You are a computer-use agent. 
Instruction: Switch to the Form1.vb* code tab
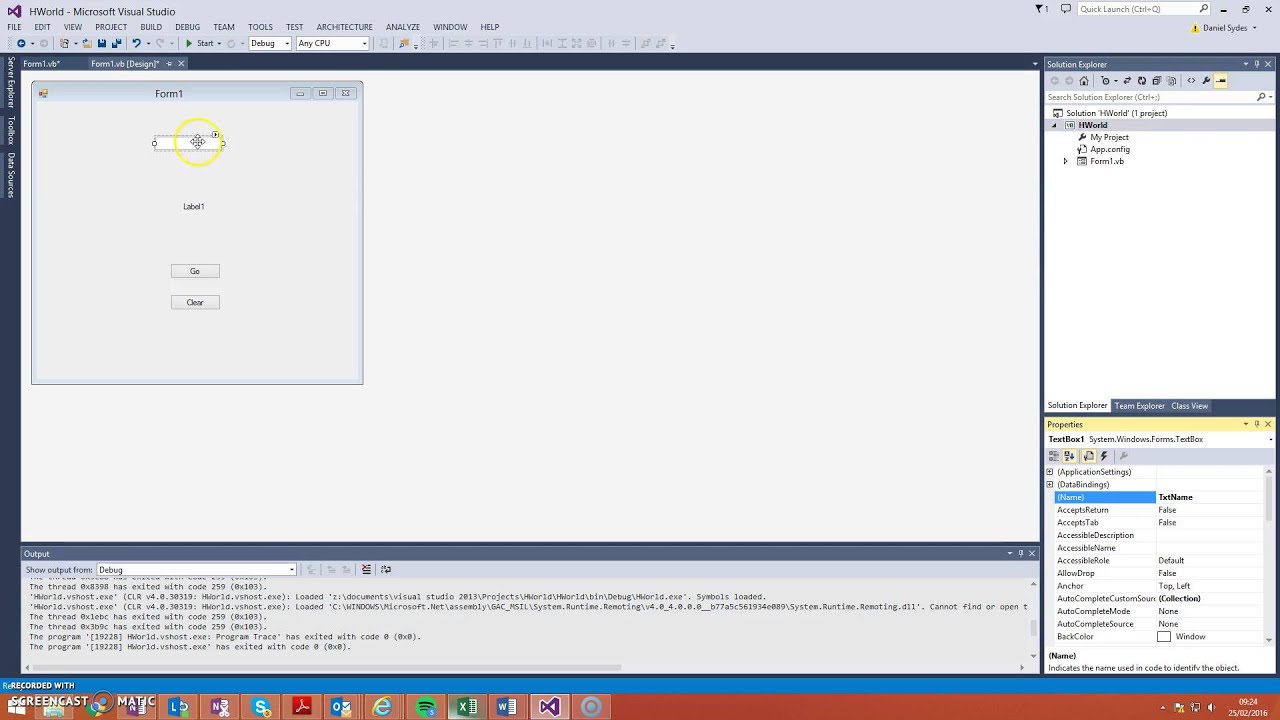pyautogui.click(x=42, y=64)
